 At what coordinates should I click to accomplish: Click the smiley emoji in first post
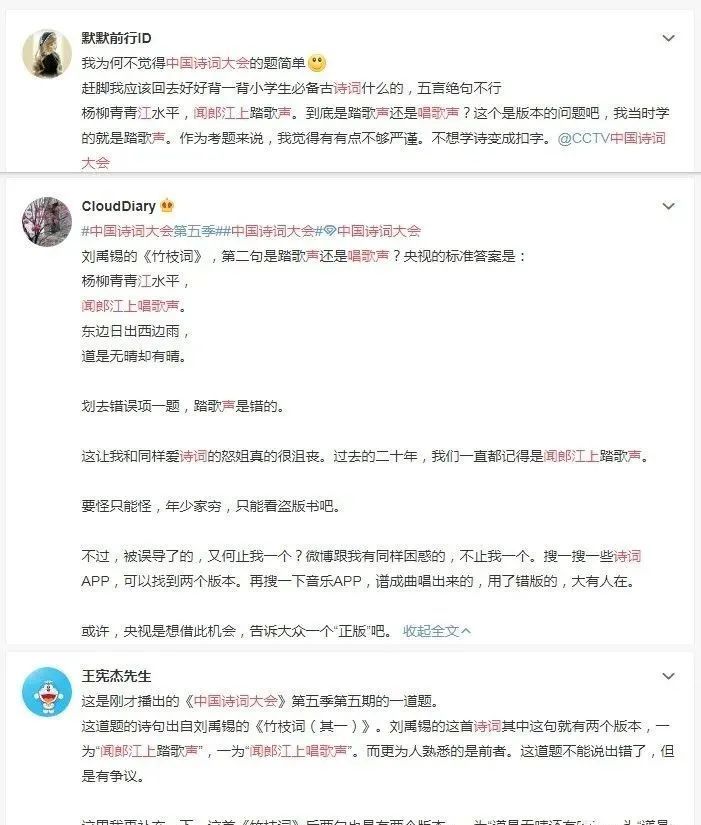point(317,63)
